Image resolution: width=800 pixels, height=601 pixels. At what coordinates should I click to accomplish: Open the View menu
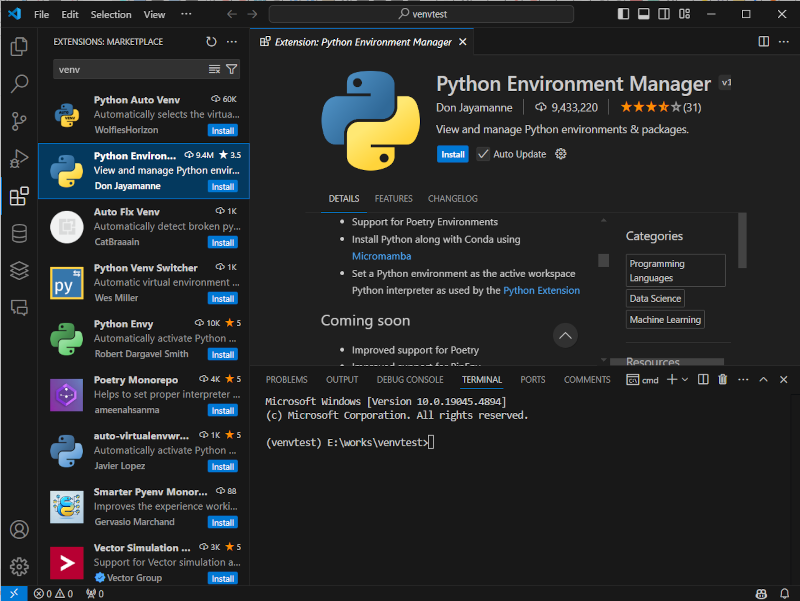[154, 14]
